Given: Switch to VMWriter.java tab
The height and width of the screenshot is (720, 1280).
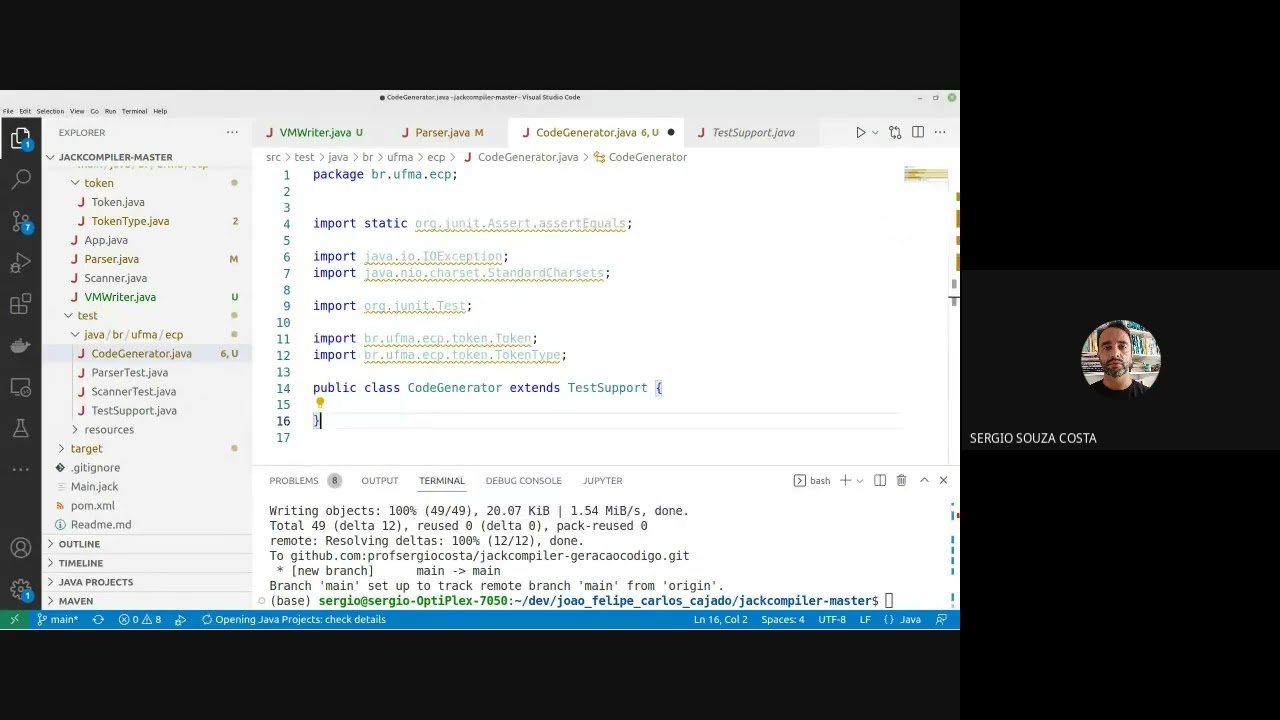Looking at the screenshot, I should [x=314, y=132].
